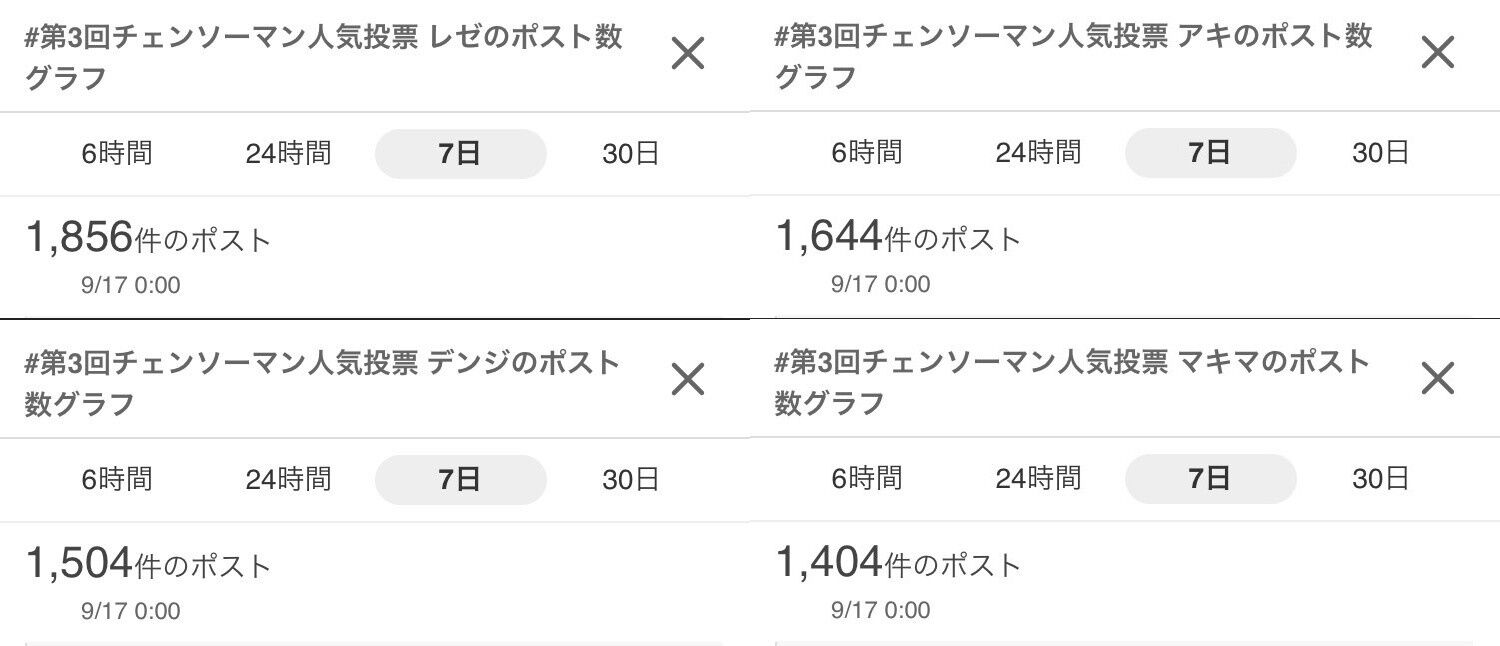Viewport: 1500px width, 646px height.
Task: Select the 7日 tab in レゼ graph
Action: (x=460, y=154)
